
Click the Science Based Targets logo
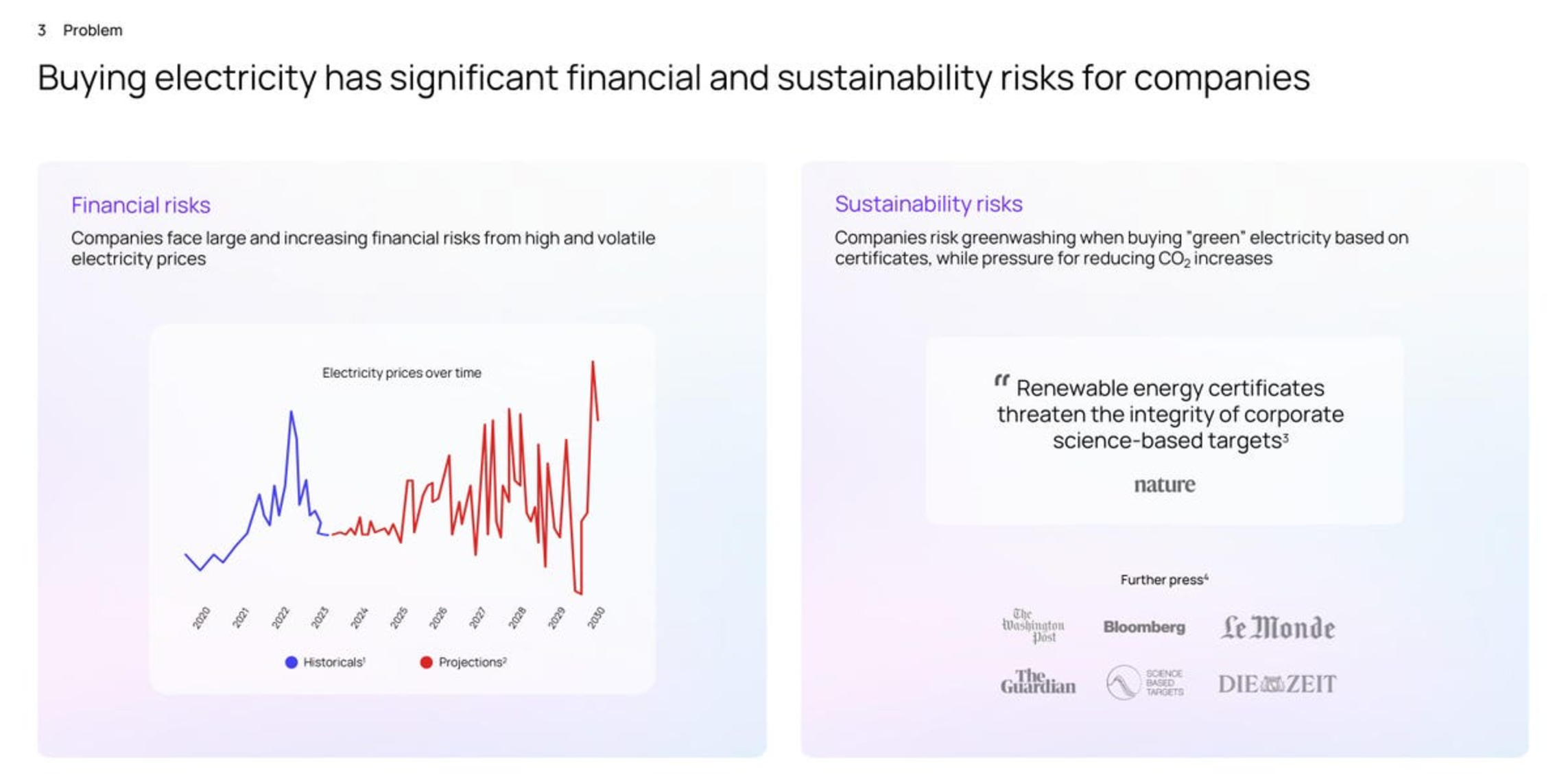[1144, 682]
